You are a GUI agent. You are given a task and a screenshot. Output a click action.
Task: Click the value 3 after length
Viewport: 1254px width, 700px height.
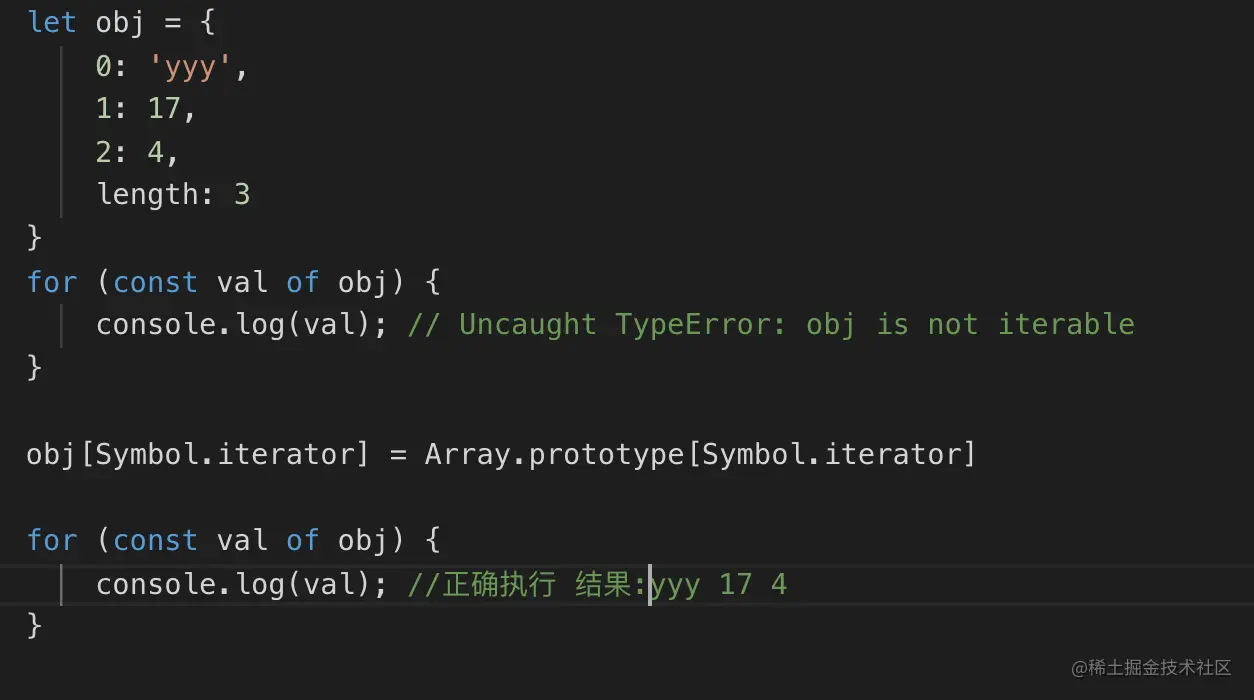tap(242, 194)
